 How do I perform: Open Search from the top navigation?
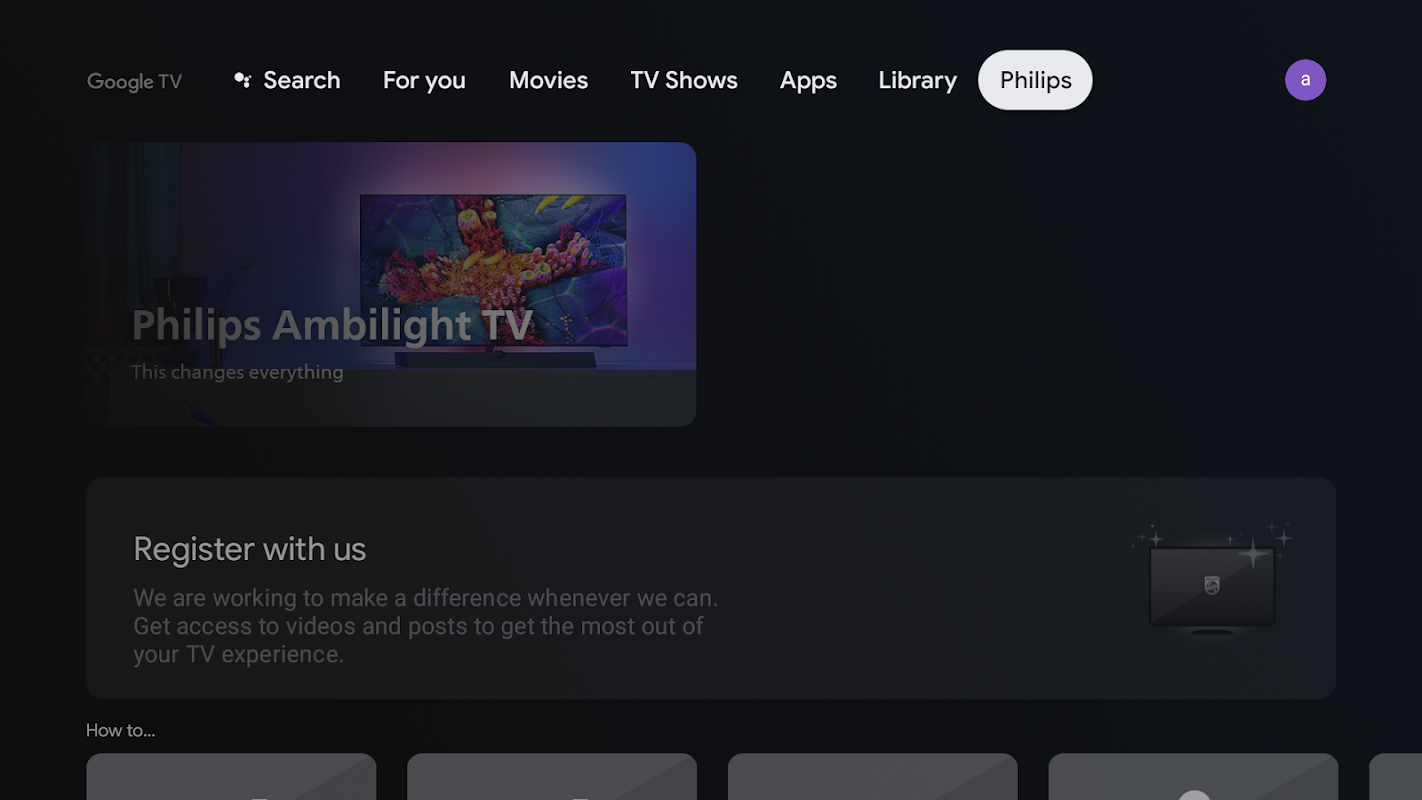point(287,80)
